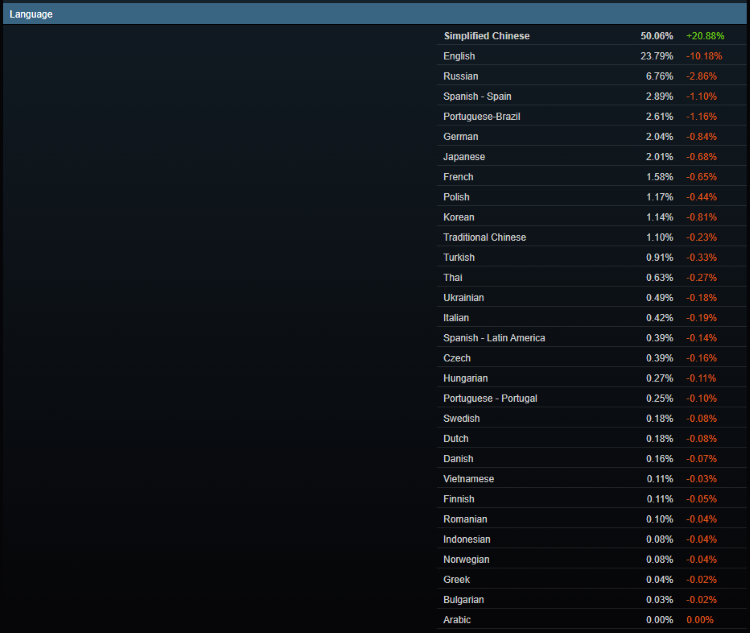Click the Korean language label
Screen dimensions: 750x633
coord(459,217)
